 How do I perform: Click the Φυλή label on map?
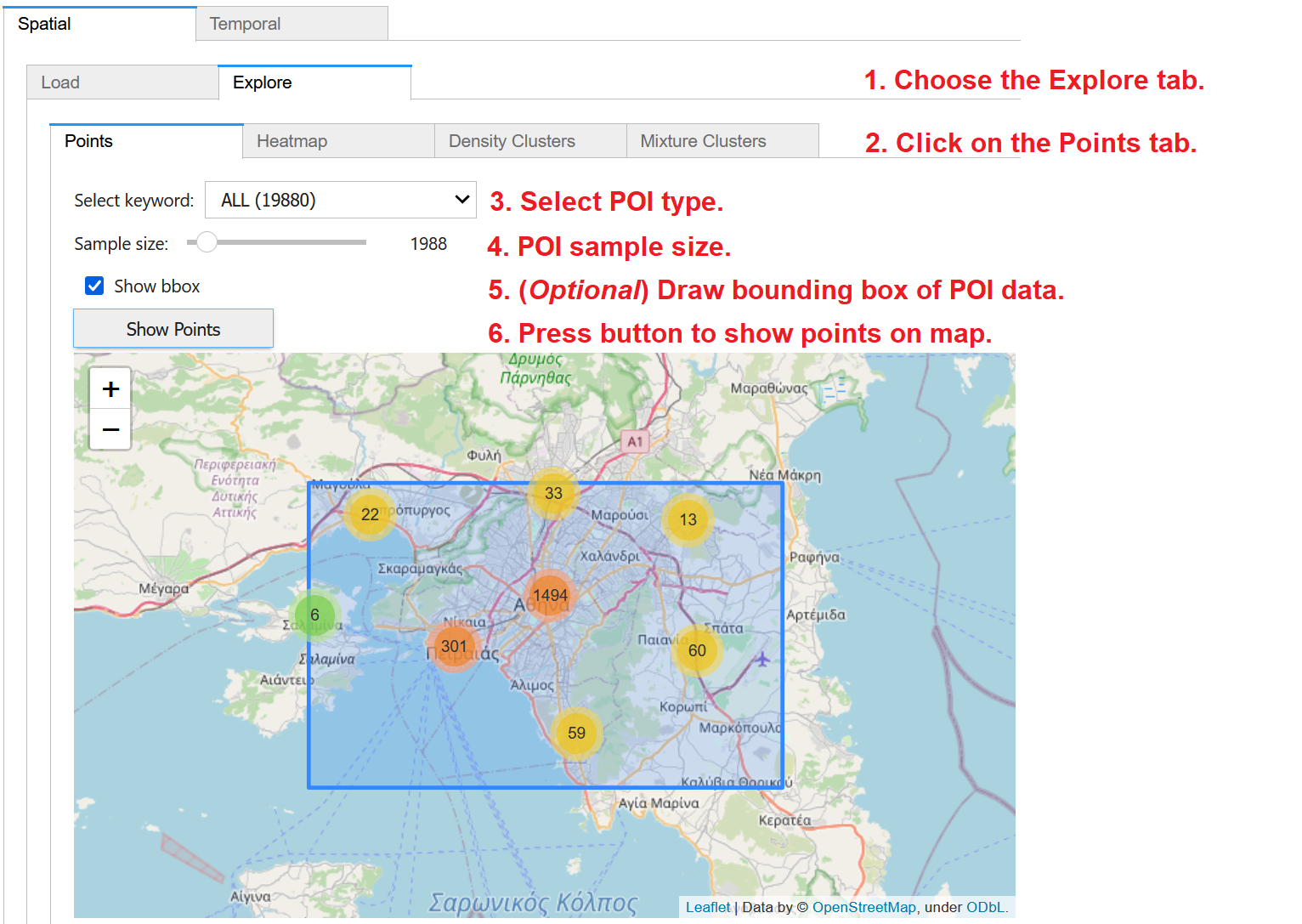coord(484,456)
